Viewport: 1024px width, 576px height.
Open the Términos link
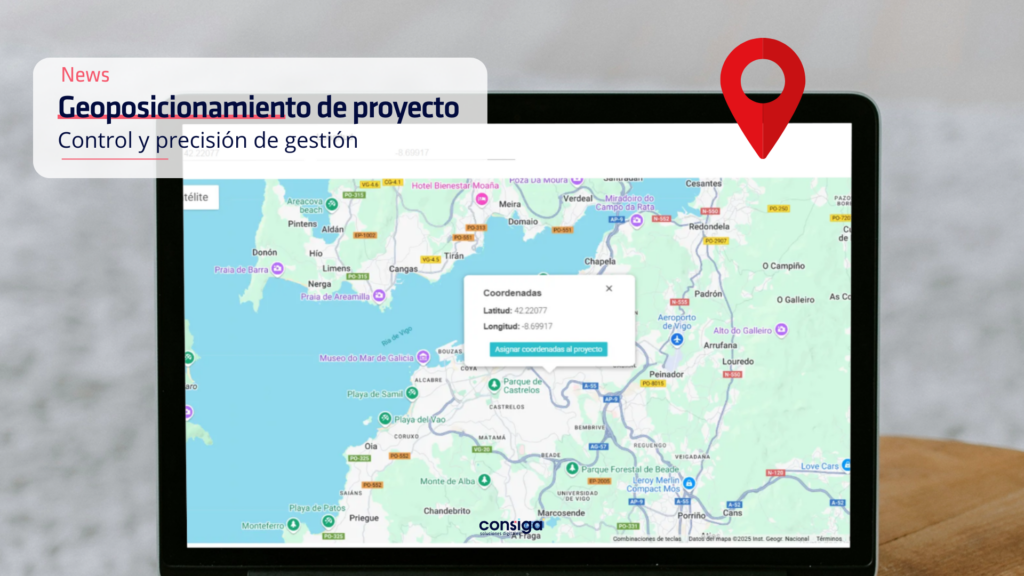coord(829,539)
